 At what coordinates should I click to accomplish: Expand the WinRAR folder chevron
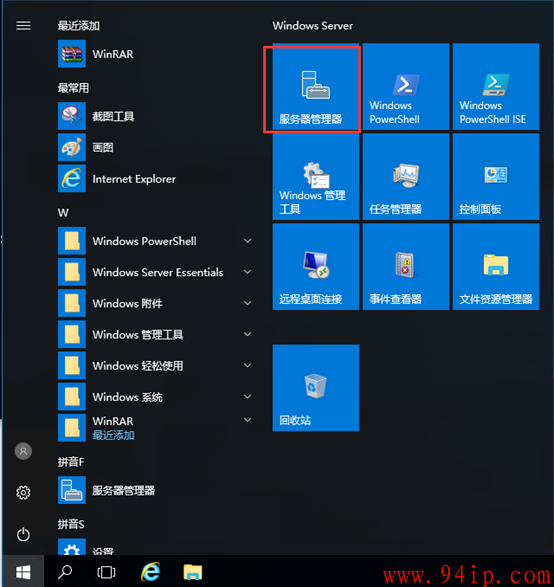click(x=247, y=420)
